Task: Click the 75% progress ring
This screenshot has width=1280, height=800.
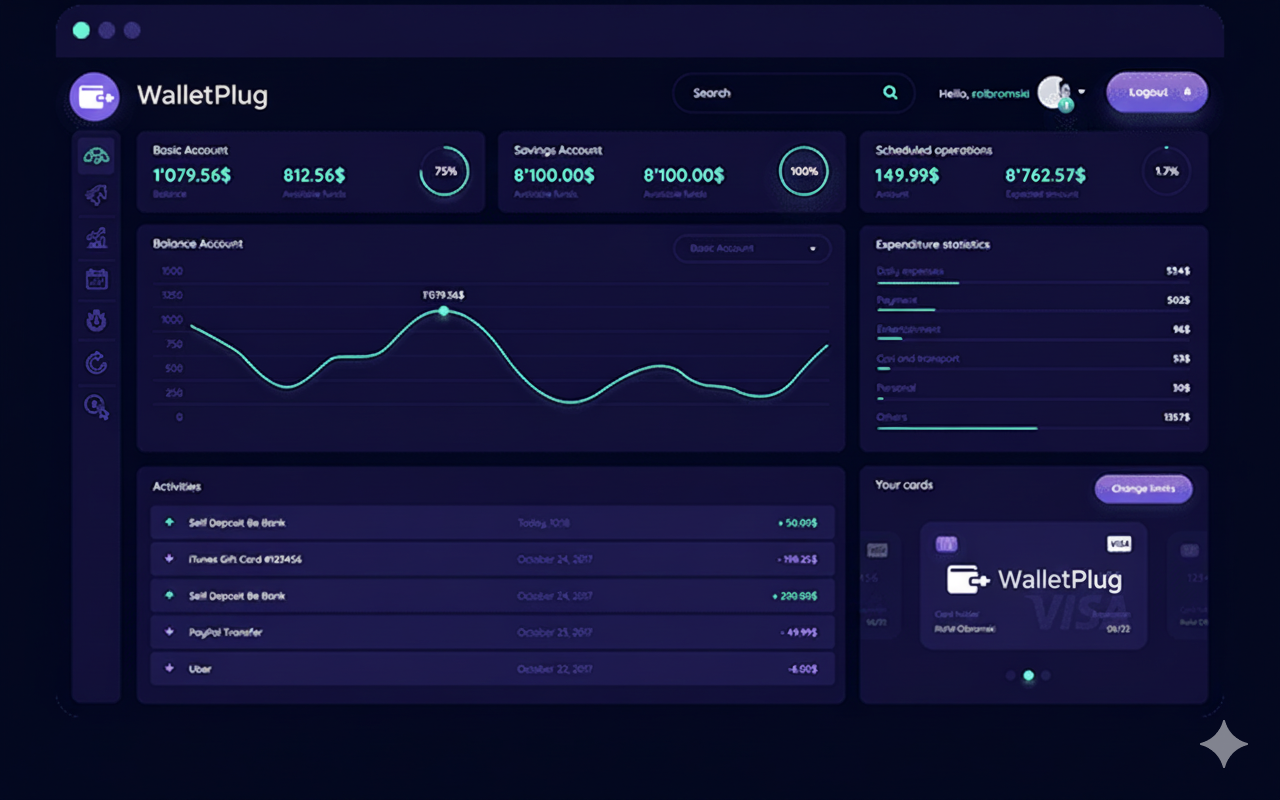Action: [x=444, y=171]
